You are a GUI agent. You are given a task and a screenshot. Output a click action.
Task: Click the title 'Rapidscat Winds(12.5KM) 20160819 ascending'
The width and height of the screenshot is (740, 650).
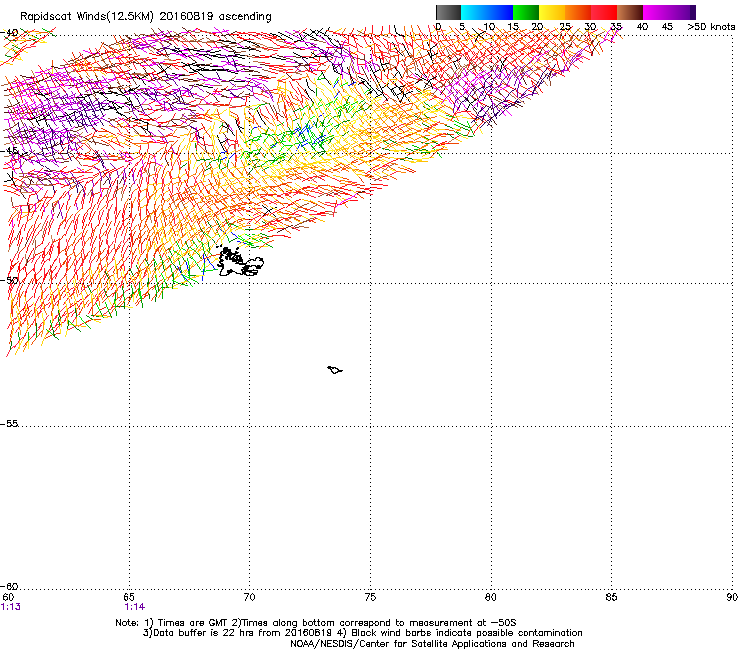(x=146, y=17)
